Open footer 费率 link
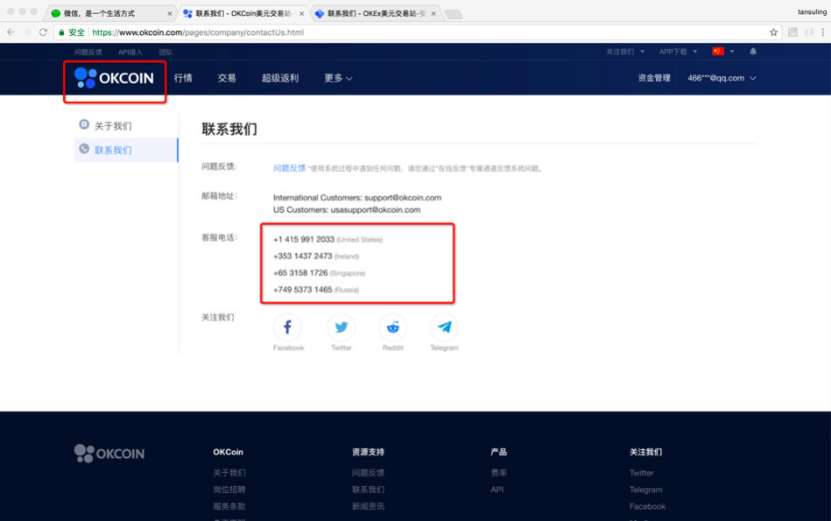Screen dimensions: 831x521 click(499, 473)
